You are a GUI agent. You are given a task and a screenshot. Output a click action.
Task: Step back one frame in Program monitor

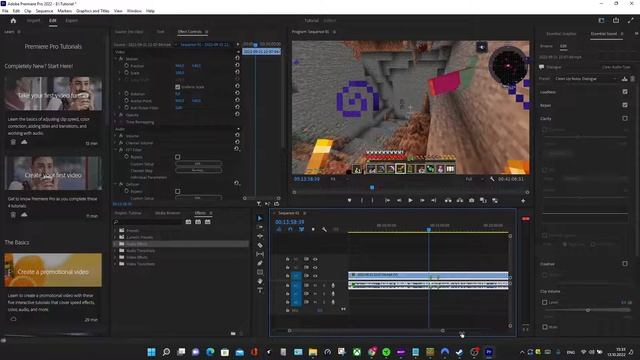pyautogui.click(x=399, y=200)
